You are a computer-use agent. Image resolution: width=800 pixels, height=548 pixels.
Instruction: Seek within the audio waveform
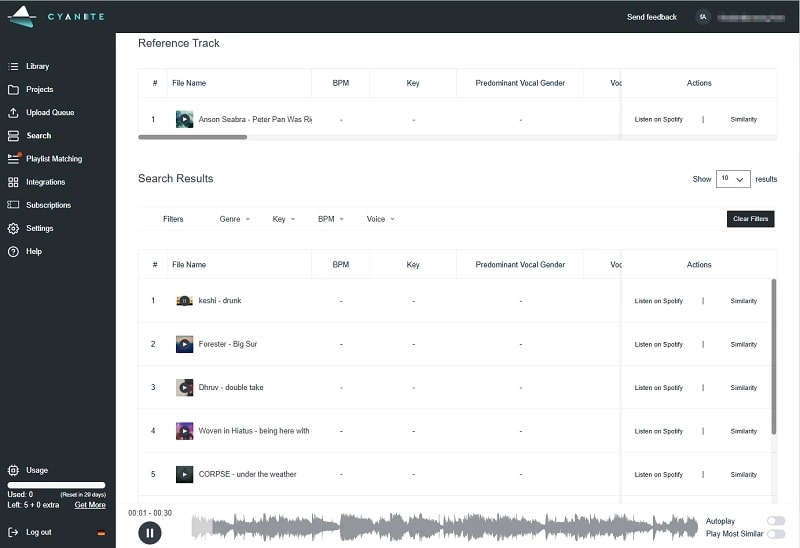click(x=445, y=527)
